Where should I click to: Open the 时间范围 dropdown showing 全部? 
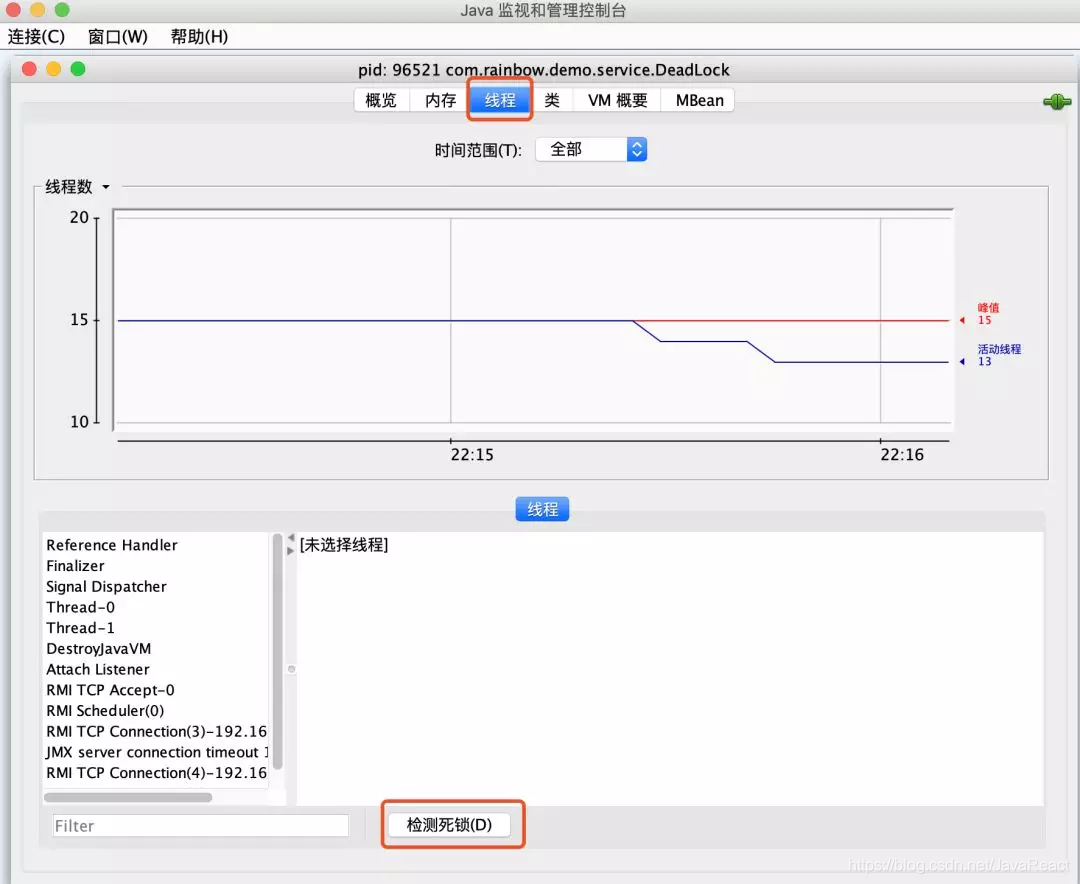[x=591, y=150]
